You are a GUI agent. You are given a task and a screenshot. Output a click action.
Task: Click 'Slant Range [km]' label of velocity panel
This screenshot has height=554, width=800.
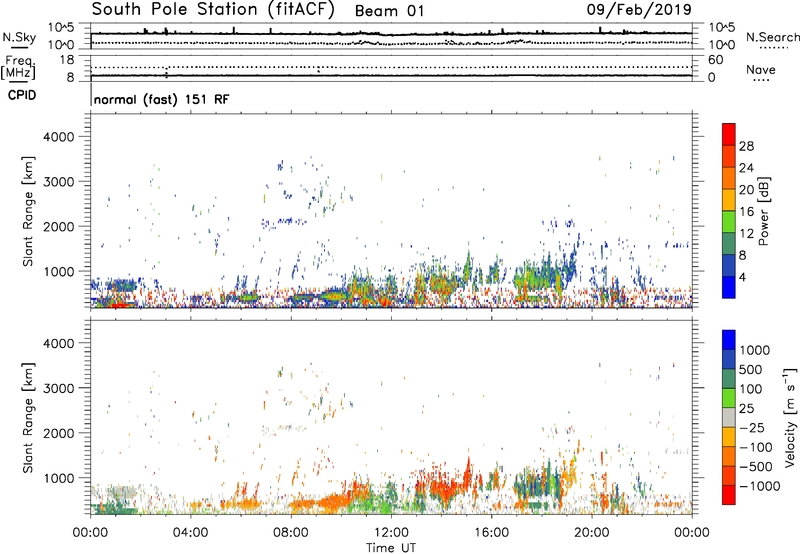pos(28,418)
